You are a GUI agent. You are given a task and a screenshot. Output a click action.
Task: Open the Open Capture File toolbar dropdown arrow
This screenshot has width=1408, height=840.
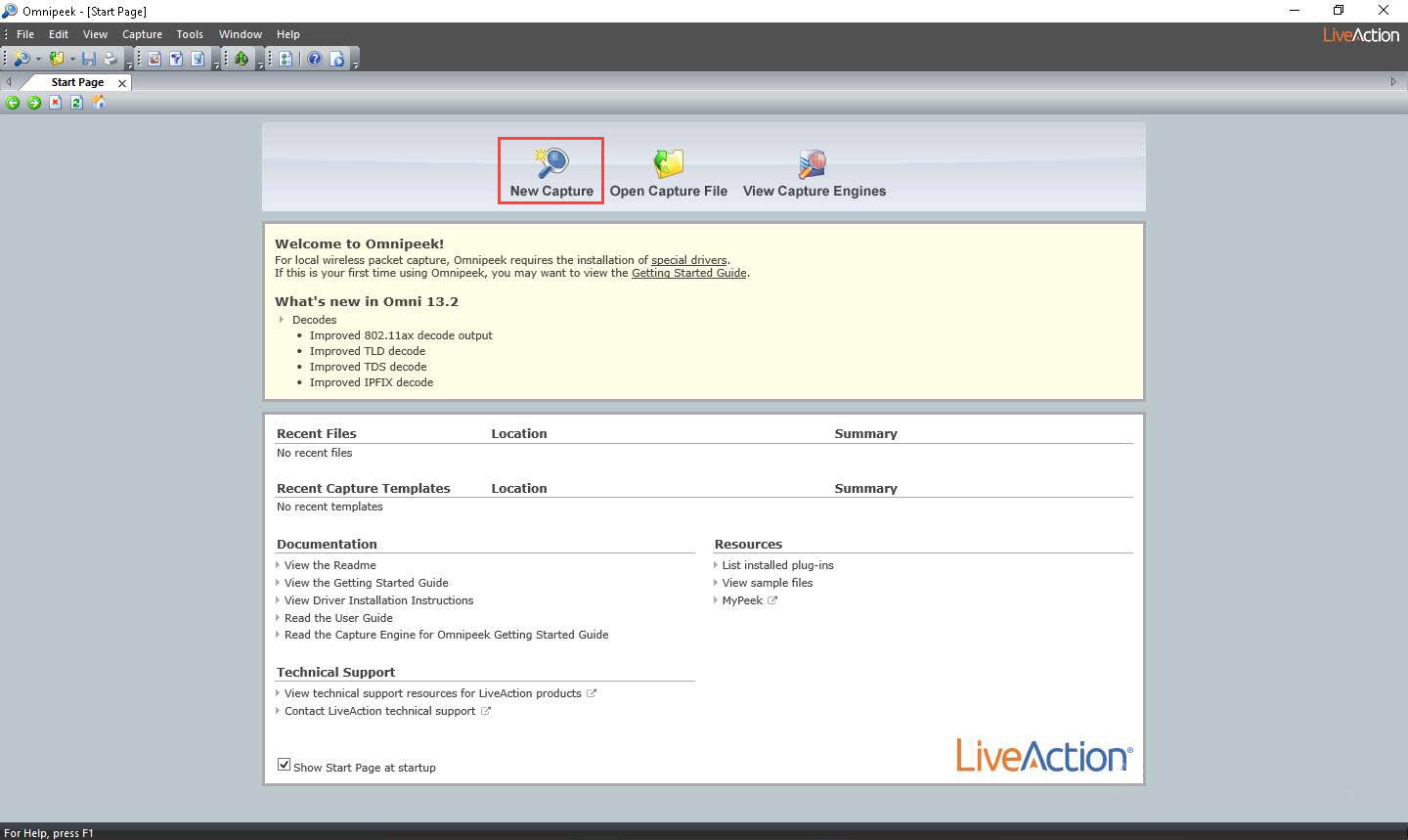pos(72,59)
